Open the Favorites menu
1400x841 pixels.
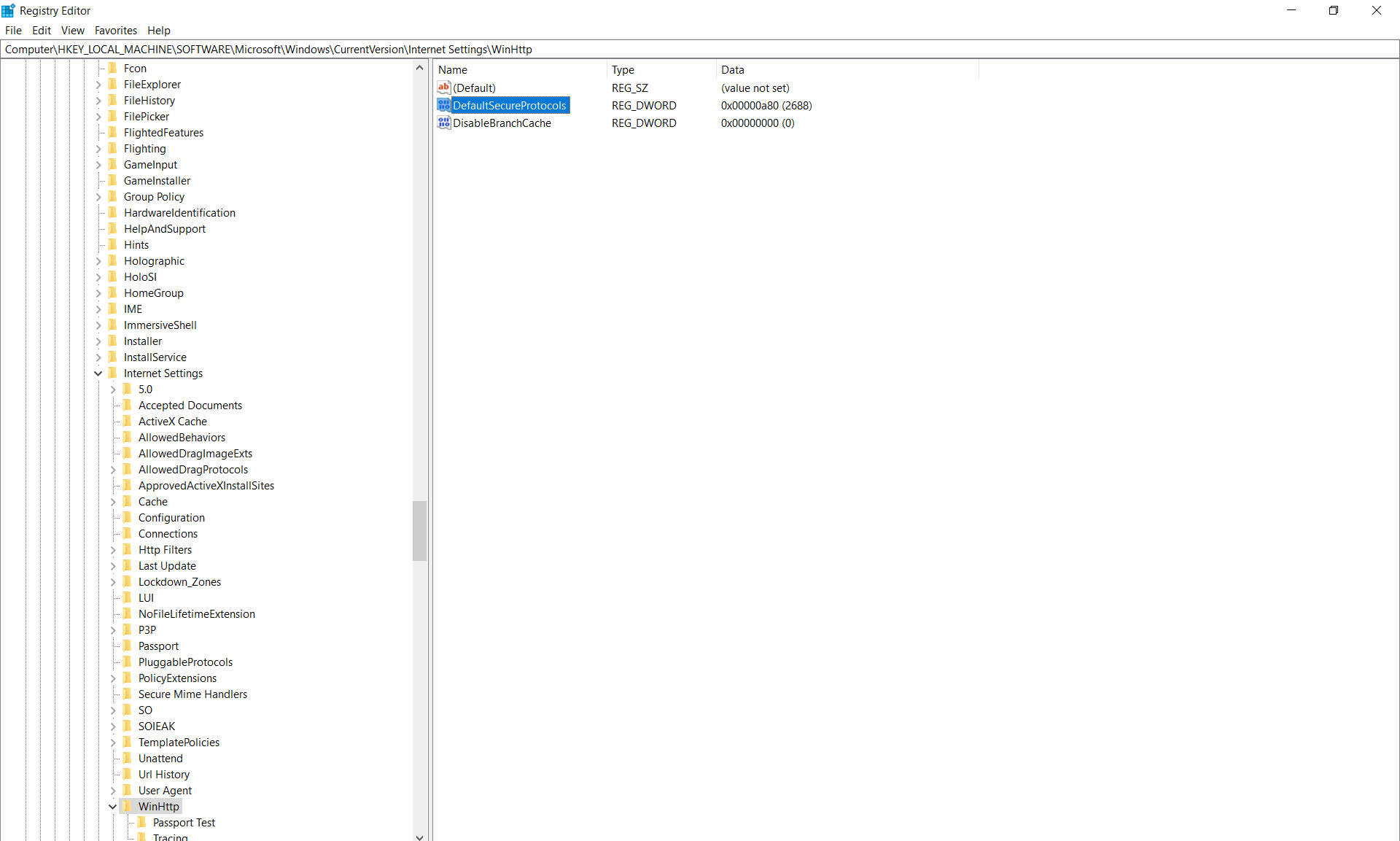(x=115, y=30)
